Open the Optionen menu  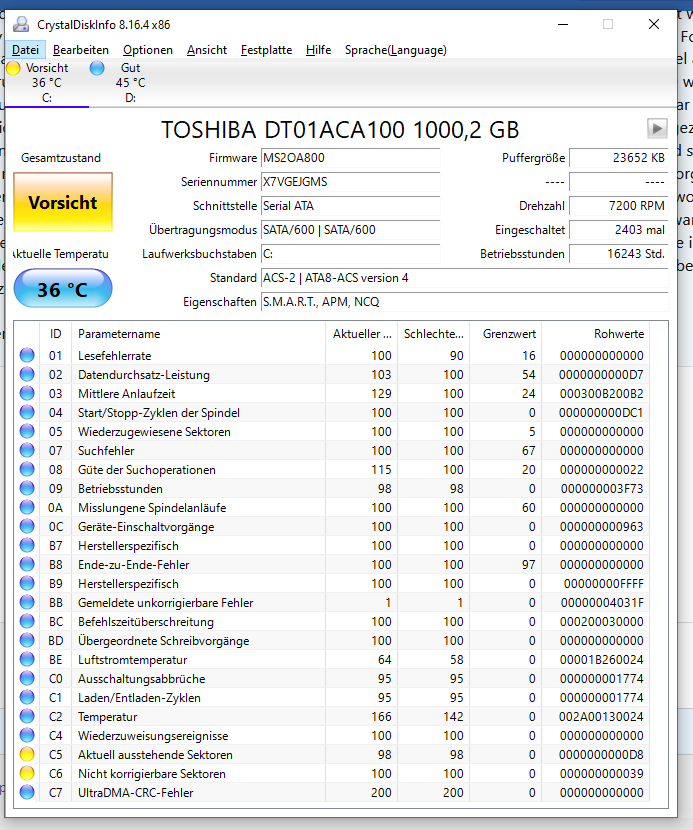pos(148,50)
